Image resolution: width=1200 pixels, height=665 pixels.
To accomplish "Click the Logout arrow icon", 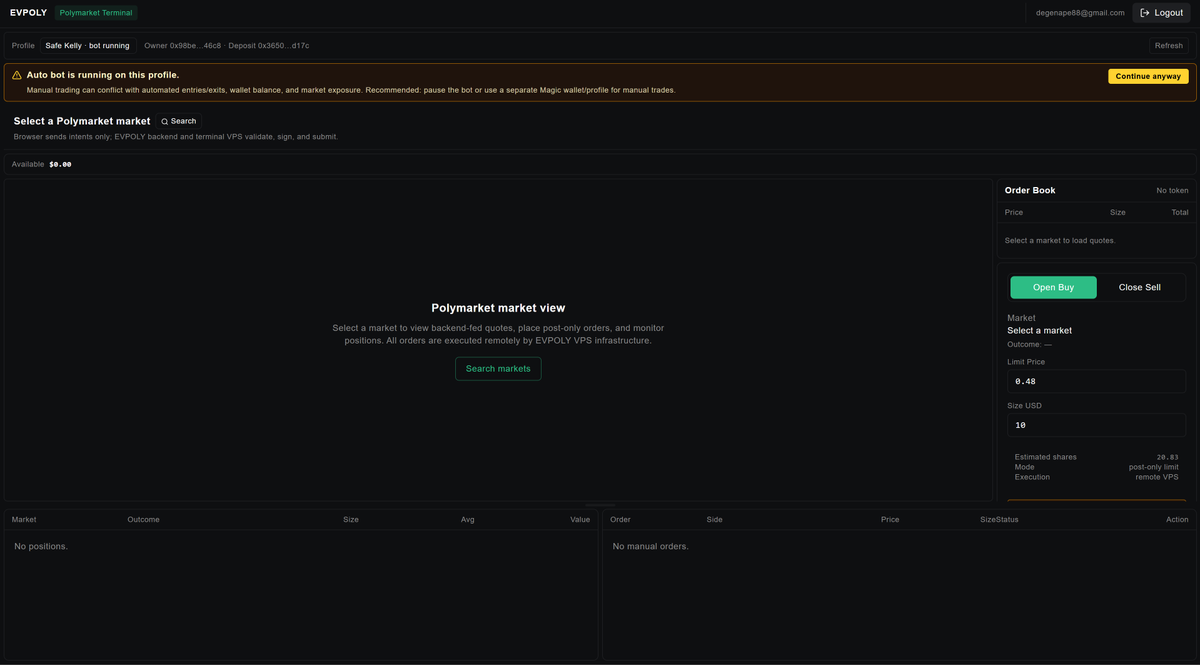I will (x=1145, y=13).
